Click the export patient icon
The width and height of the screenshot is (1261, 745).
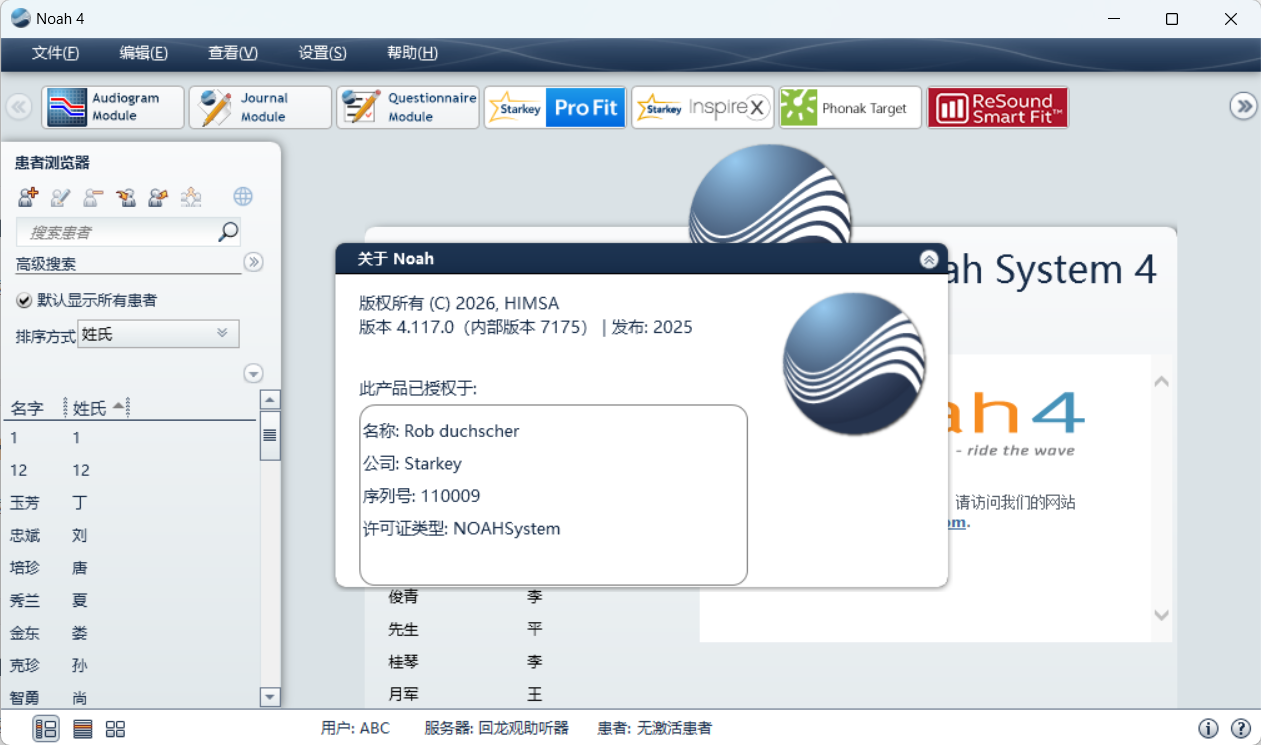(x=157, y=197)
